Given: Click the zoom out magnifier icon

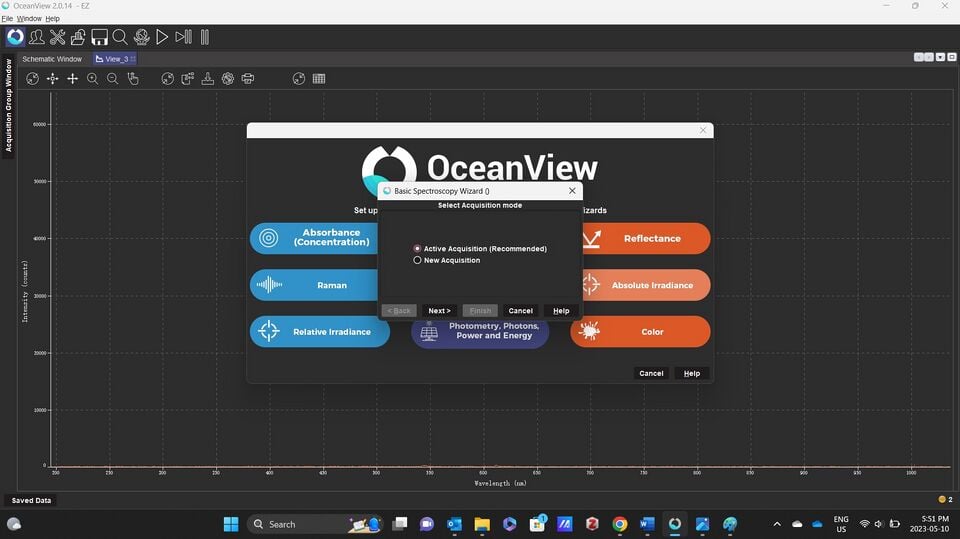Looking at the screenshot, I should [113, 78].
